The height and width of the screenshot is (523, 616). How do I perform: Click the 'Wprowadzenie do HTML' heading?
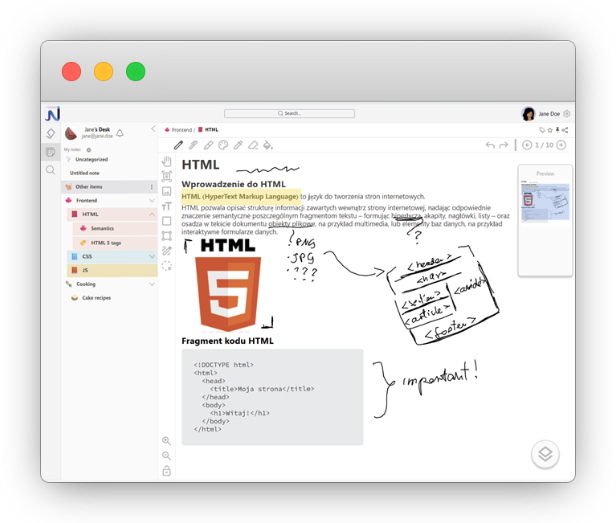point(233,184)
